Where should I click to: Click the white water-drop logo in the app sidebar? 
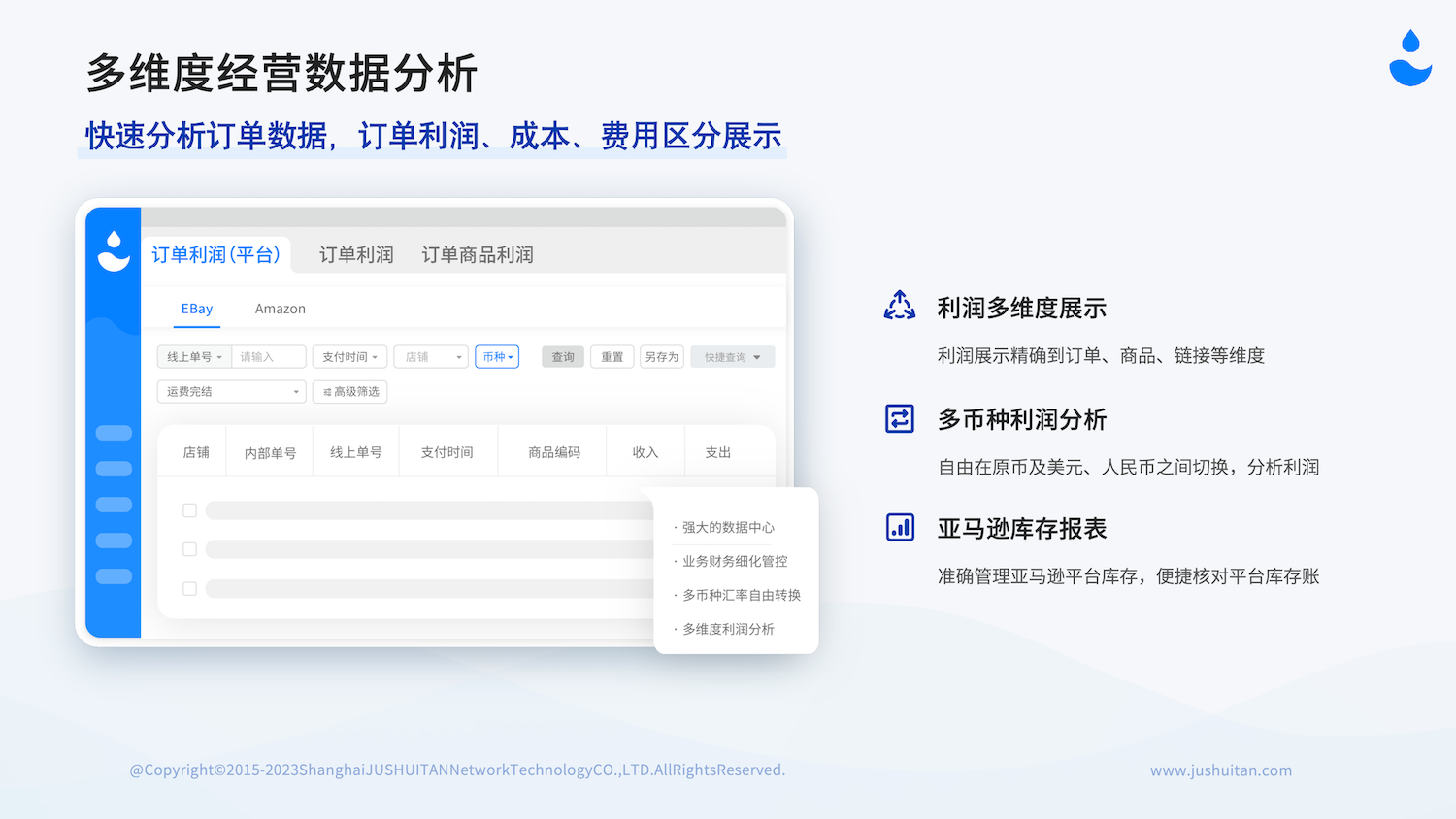point(114,251)
